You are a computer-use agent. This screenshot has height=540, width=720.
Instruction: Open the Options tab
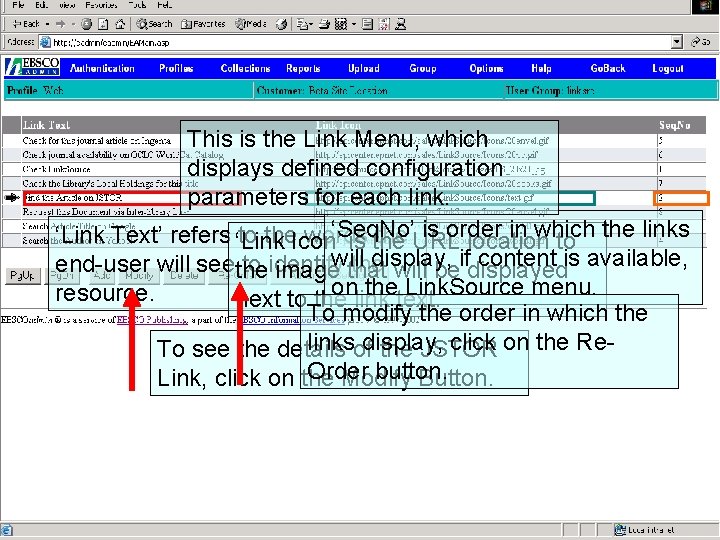pyautogui.click(x=486, y=68)
